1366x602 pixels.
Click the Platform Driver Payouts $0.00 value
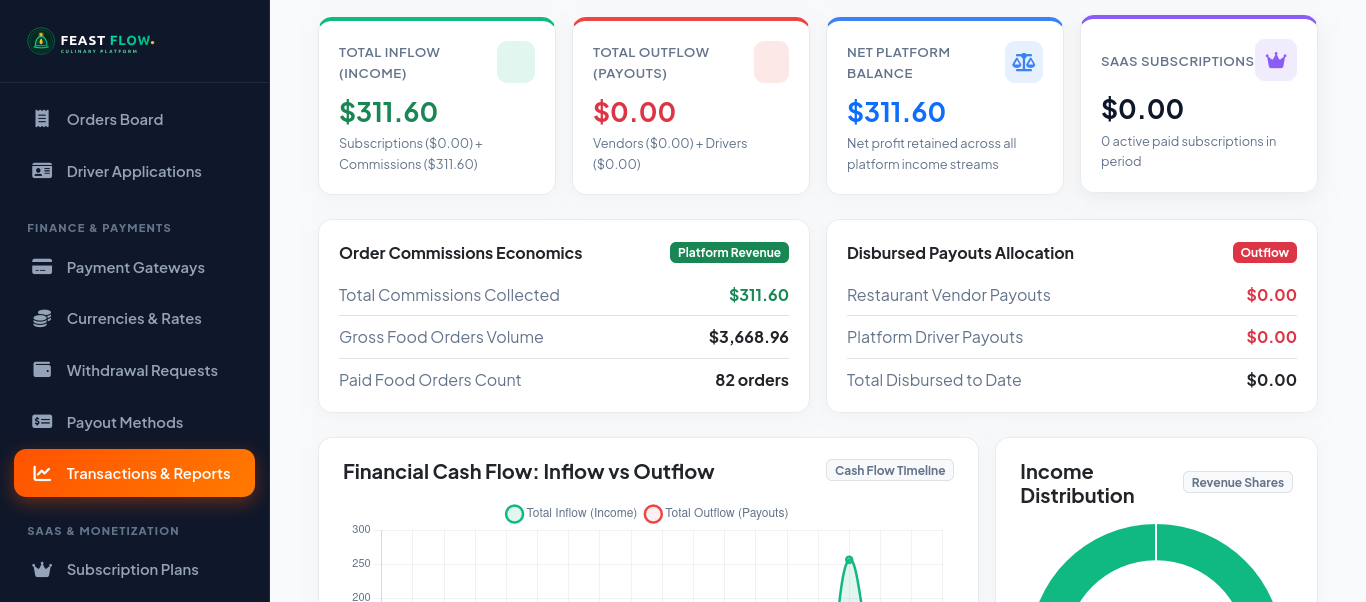pos(1271,337)
